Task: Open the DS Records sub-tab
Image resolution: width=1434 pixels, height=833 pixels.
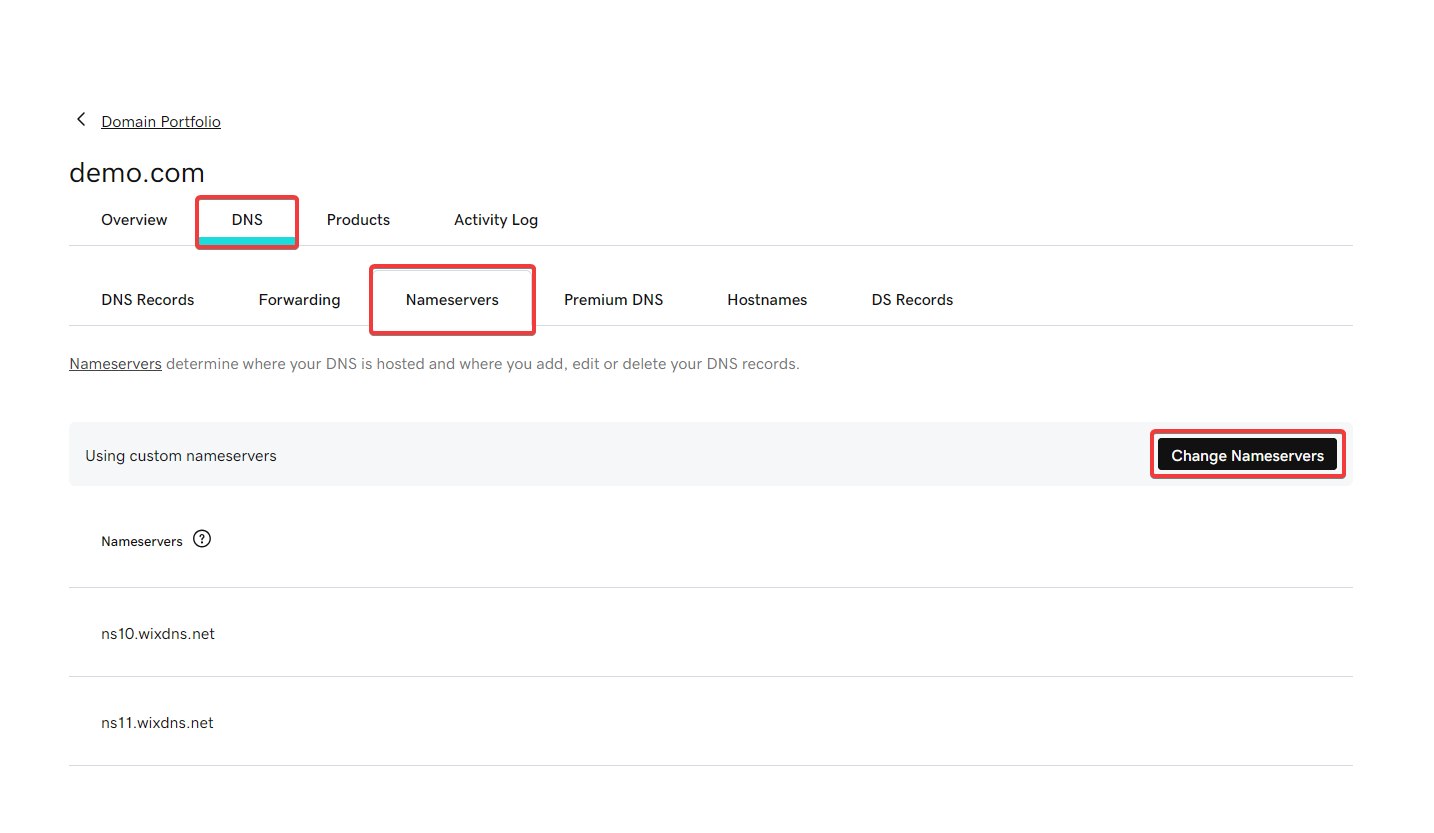Action: (x=912, y=300)
